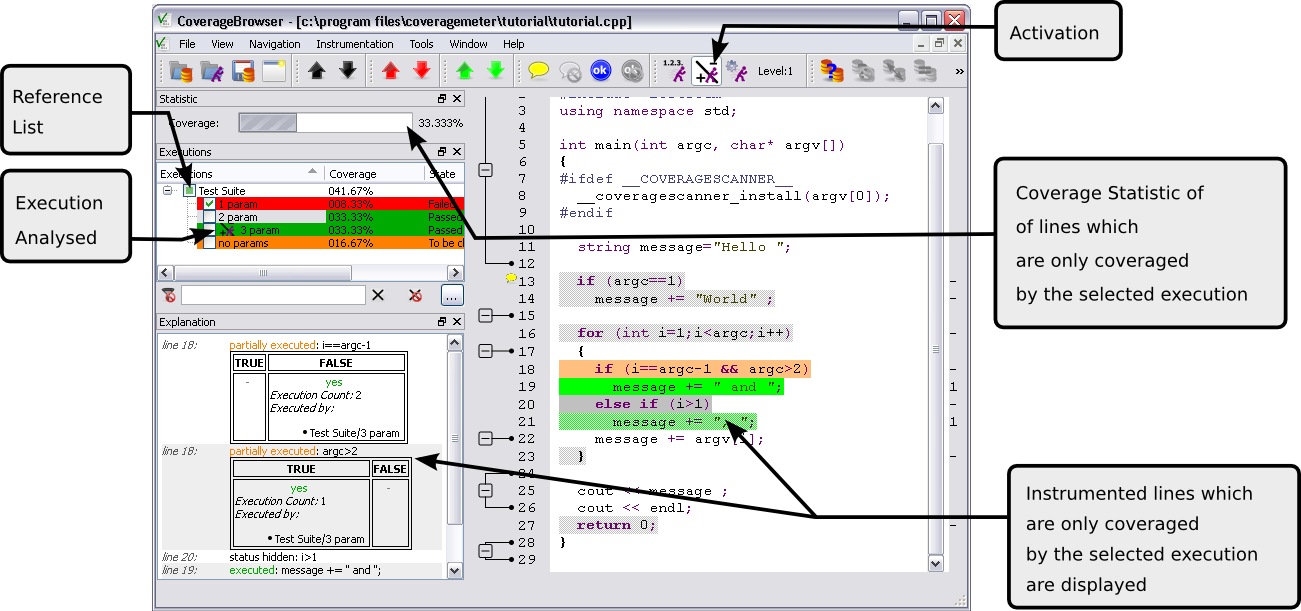Click the black up arrow navigation icon
The width and height of the screenshot is (1301, 611).
tap(317, 71)
